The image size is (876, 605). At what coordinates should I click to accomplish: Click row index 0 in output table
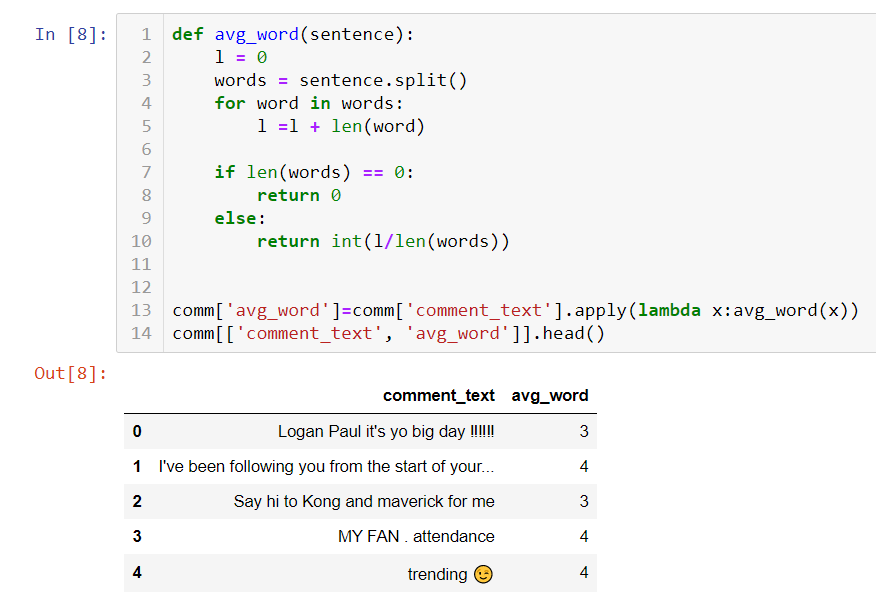coord(137,432)
